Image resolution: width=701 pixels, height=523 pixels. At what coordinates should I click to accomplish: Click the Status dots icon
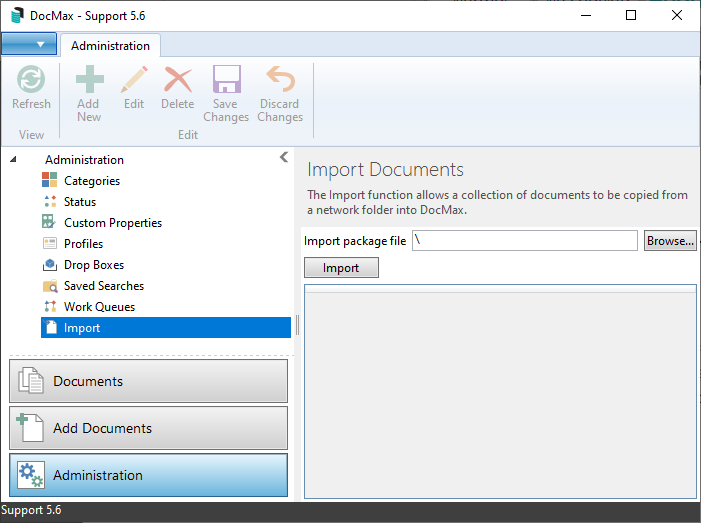point(50,201)
